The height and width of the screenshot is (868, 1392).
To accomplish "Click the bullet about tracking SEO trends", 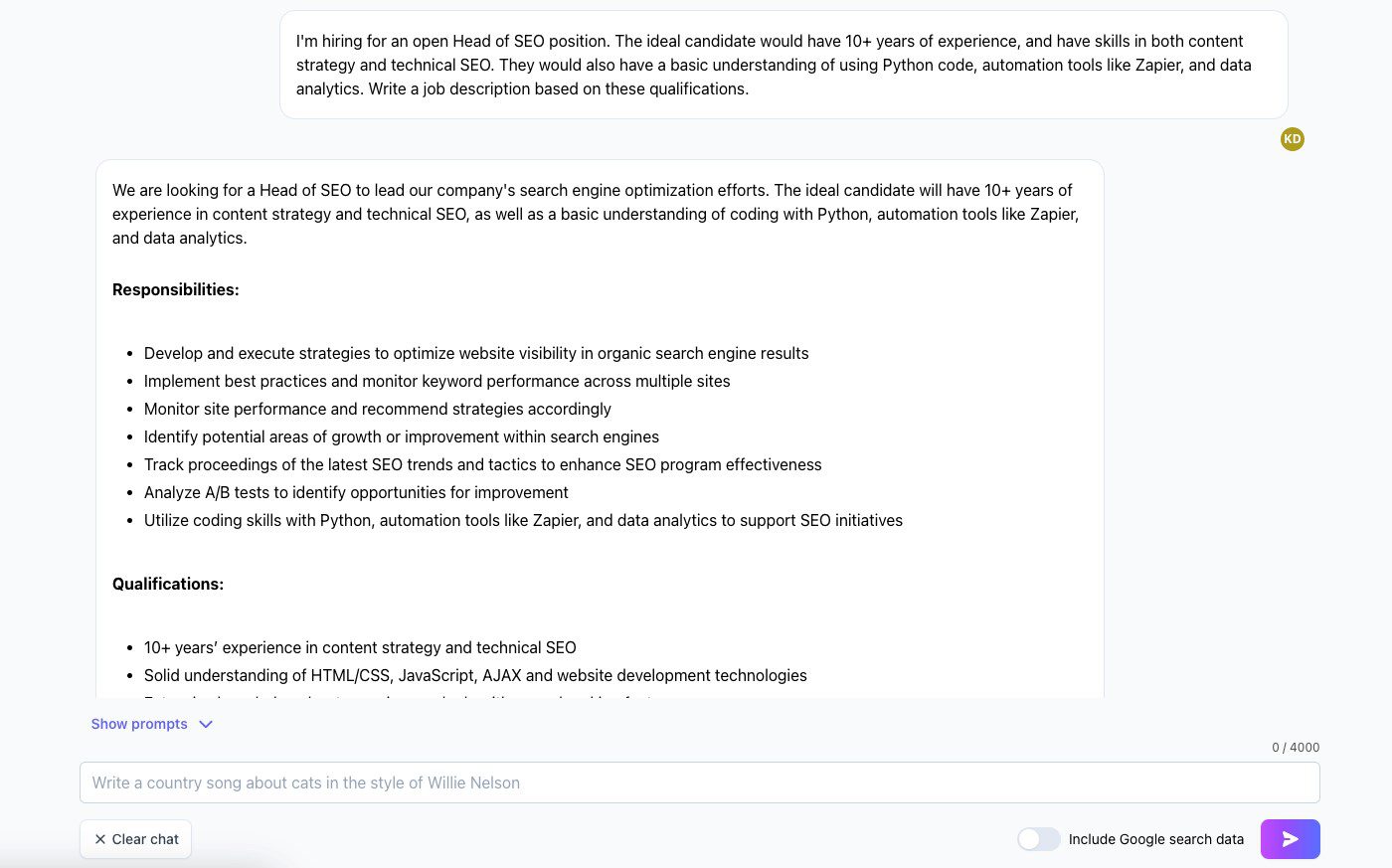I will tap(482, 464).
